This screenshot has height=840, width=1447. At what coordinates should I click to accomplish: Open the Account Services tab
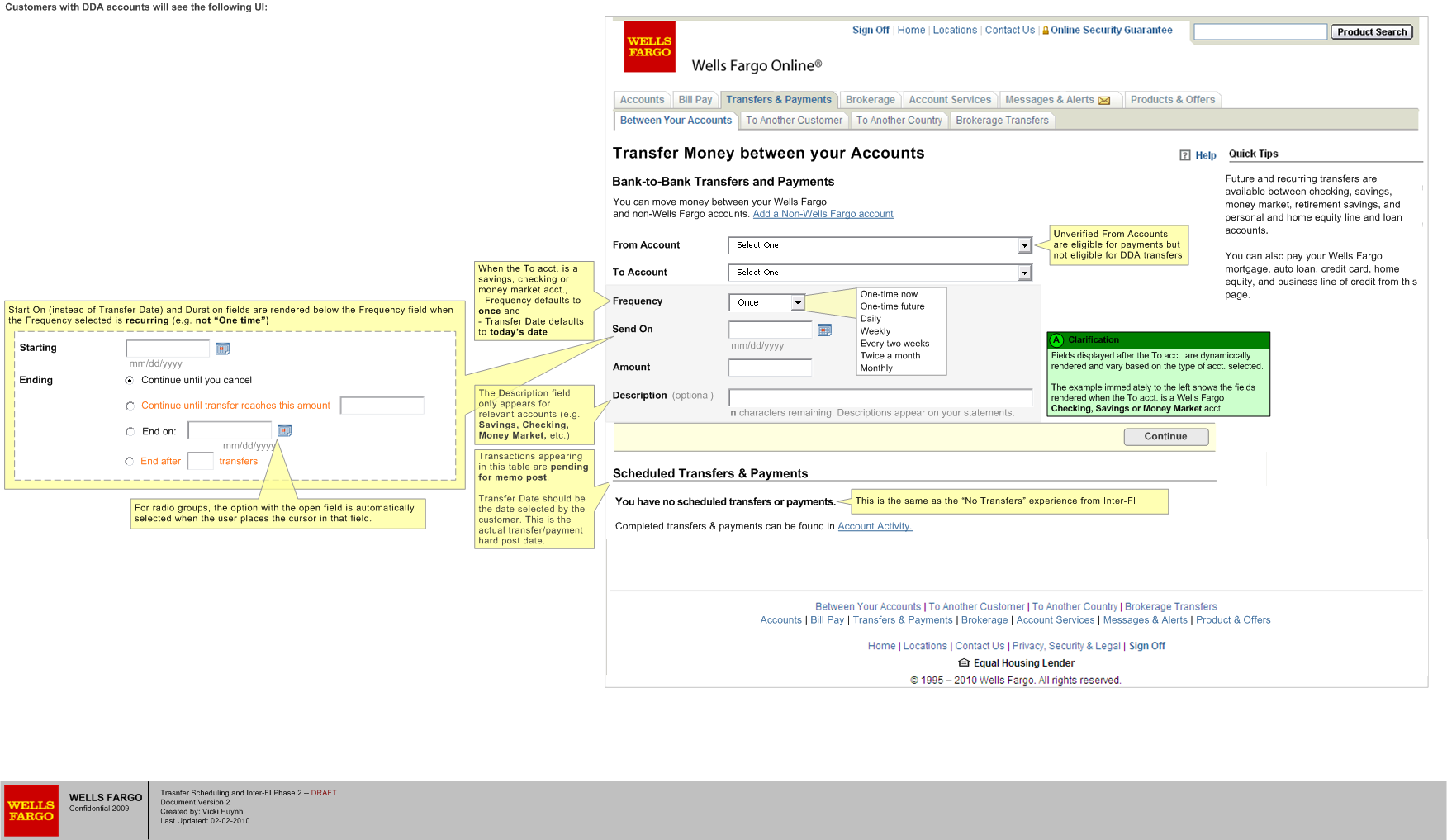tap(950, 100)
